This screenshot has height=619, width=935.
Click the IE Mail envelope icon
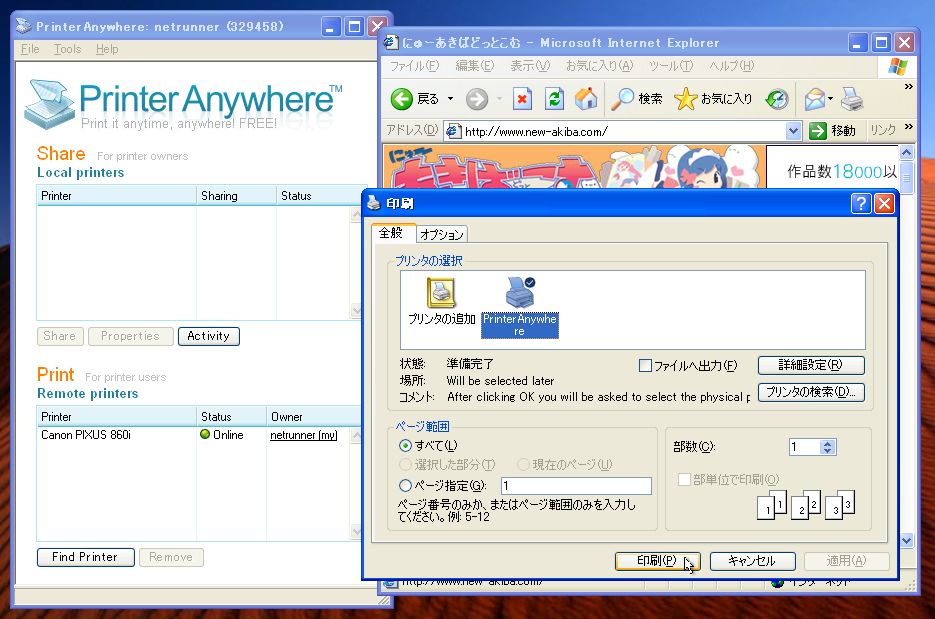click(x=814, y=99)
